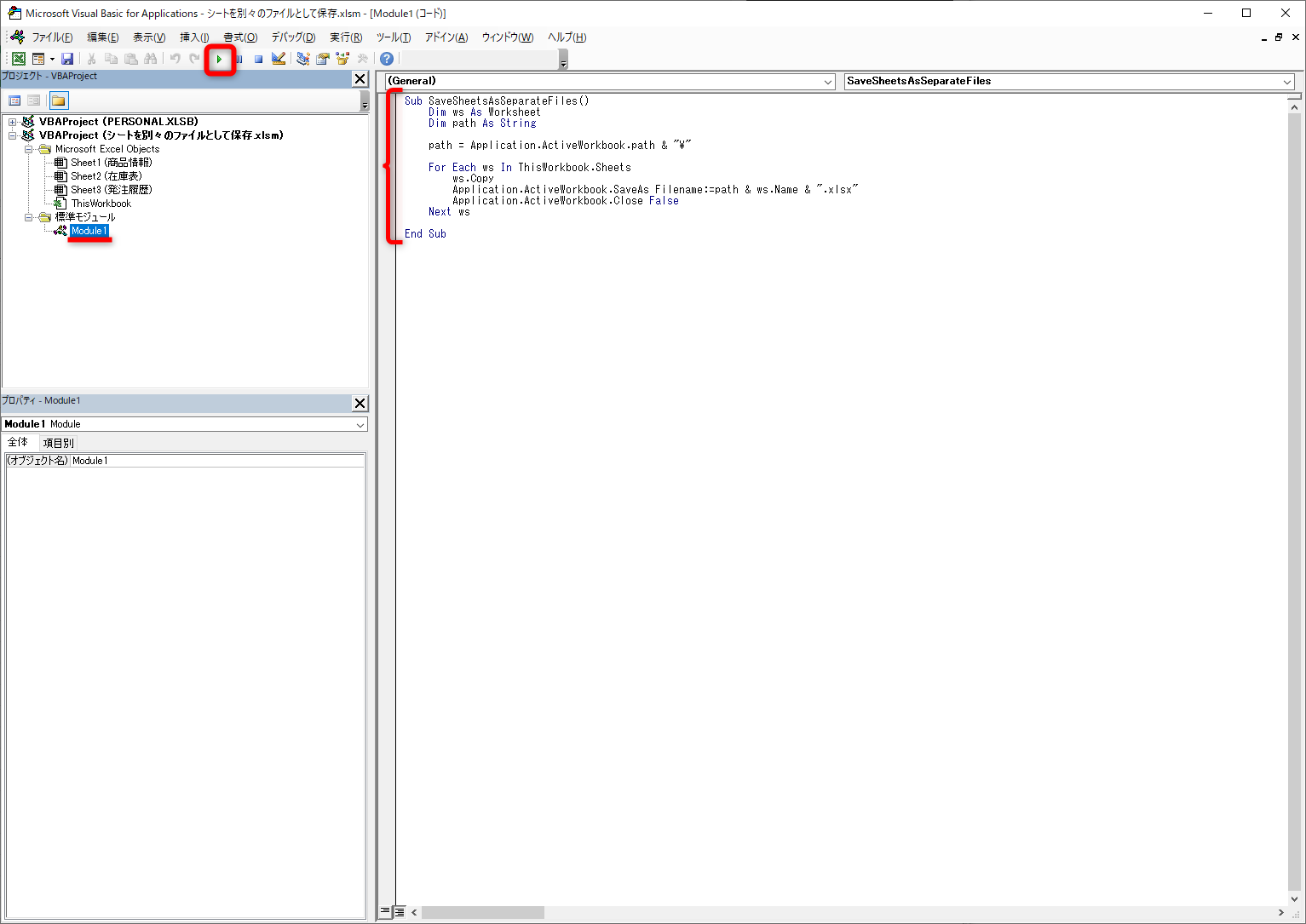Select ThisWorkbook in project tree

(x=101, y=204)
